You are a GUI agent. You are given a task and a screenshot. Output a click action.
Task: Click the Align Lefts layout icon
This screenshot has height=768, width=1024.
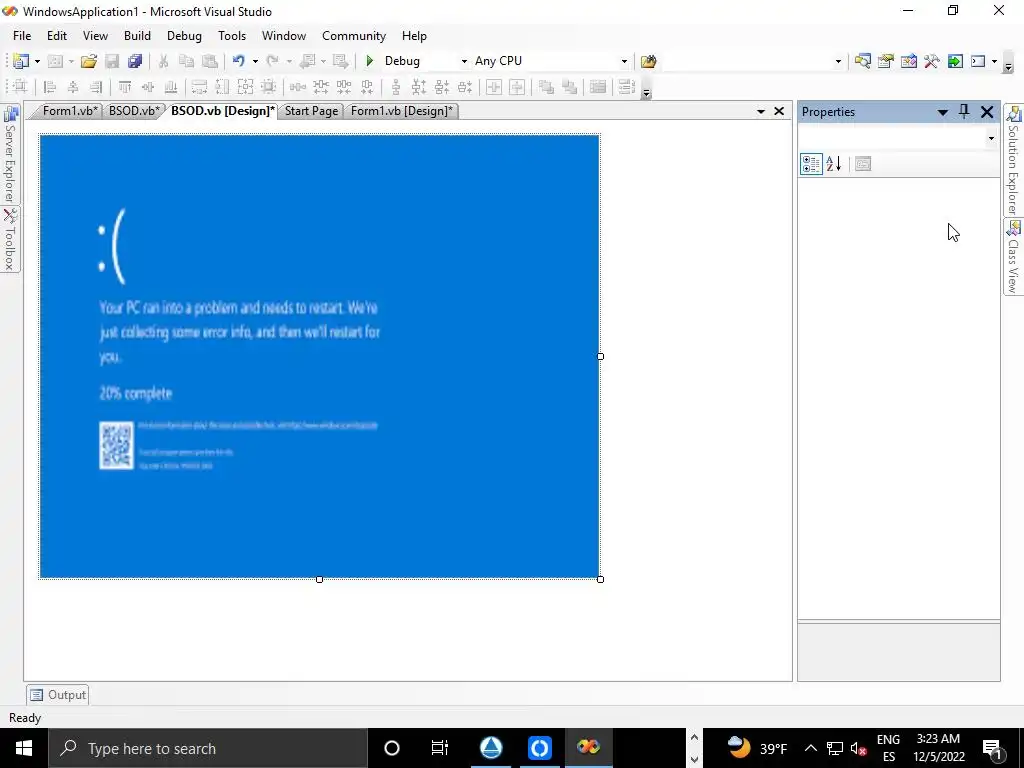[x=50, y=87]
